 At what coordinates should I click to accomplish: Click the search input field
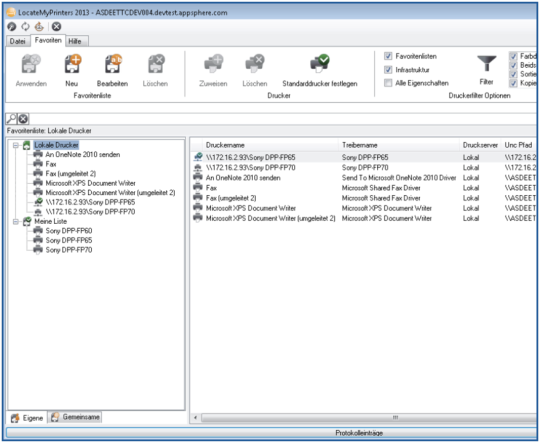(282, 119)
